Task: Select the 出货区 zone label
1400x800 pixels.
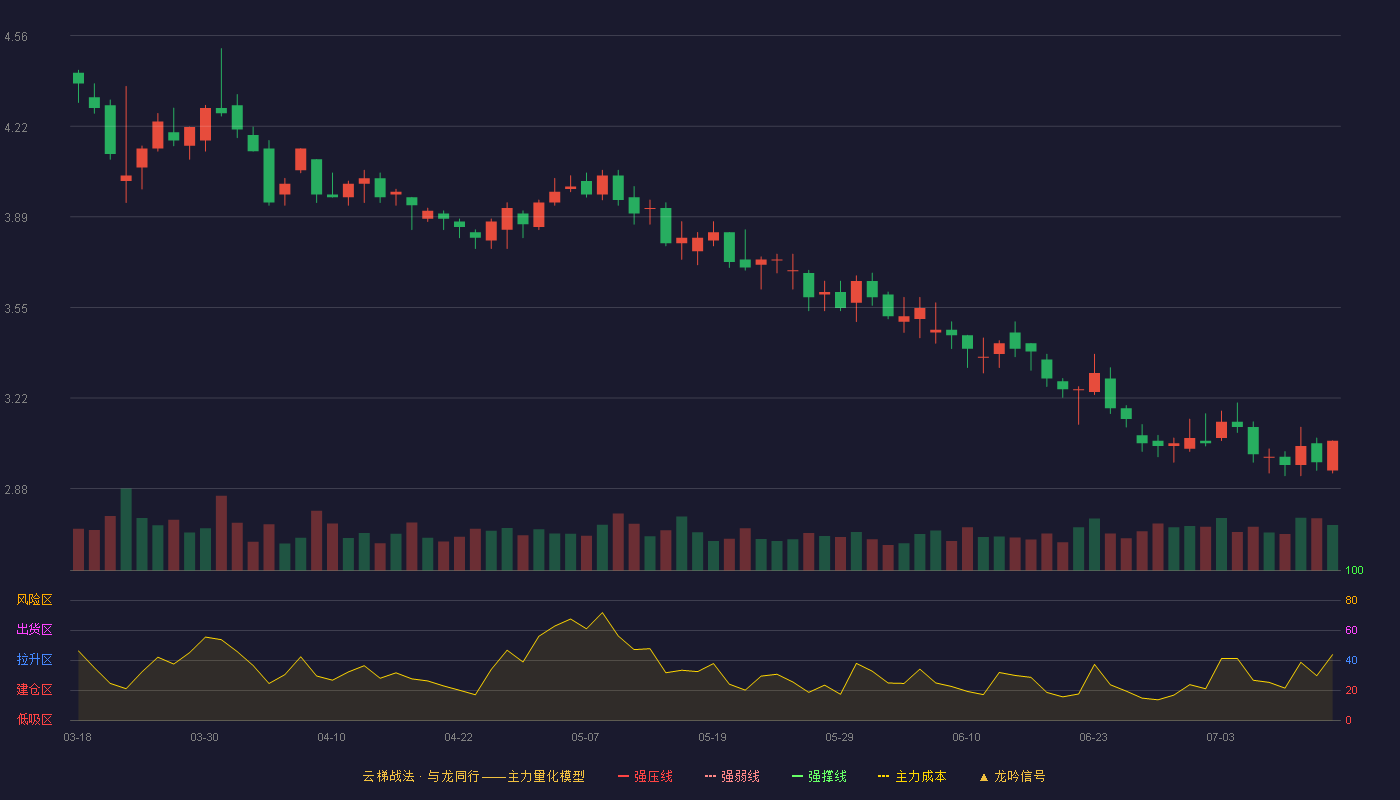Action: [x=34, y=630]
